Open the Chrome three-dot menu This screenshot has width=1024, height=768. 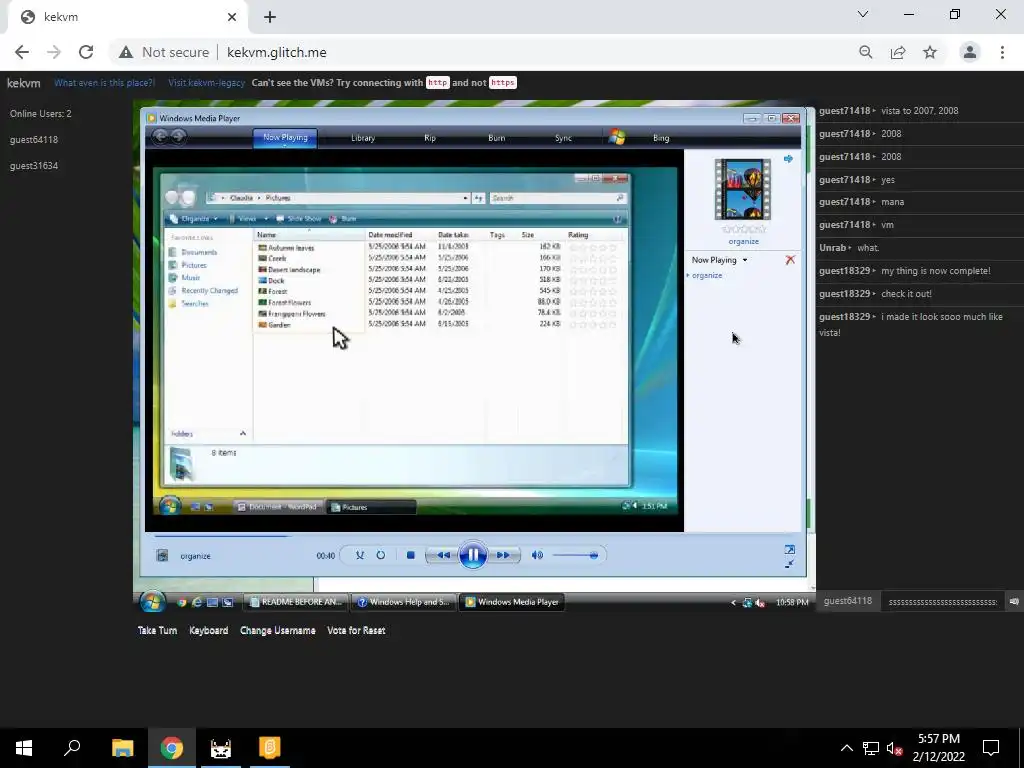tap(1002, 52)
